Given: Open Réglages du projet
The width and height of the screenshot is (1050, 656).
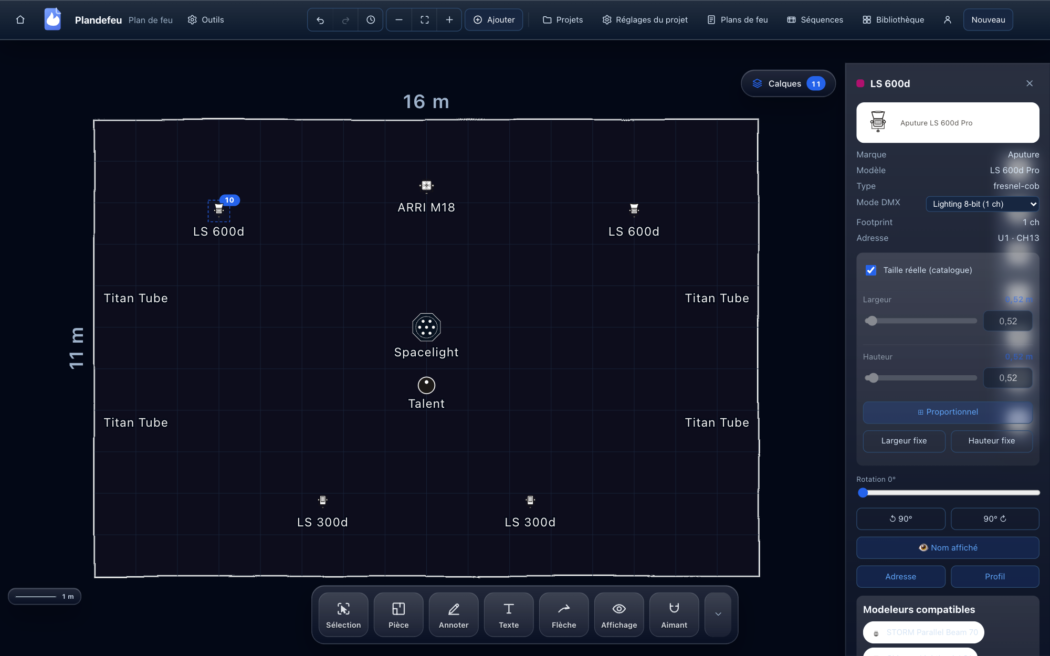Looking at the screenshot, I should pos(645,20).
